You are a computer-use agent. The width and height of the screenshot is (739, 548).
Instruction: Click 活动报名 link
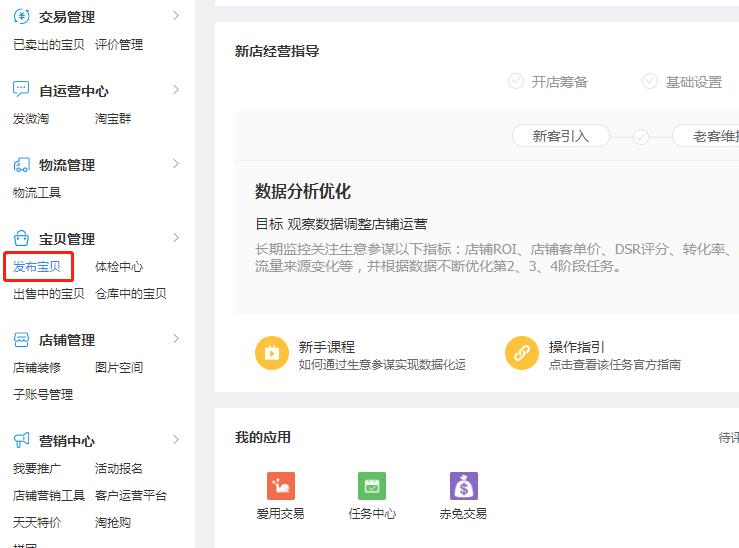pos(119,468)
